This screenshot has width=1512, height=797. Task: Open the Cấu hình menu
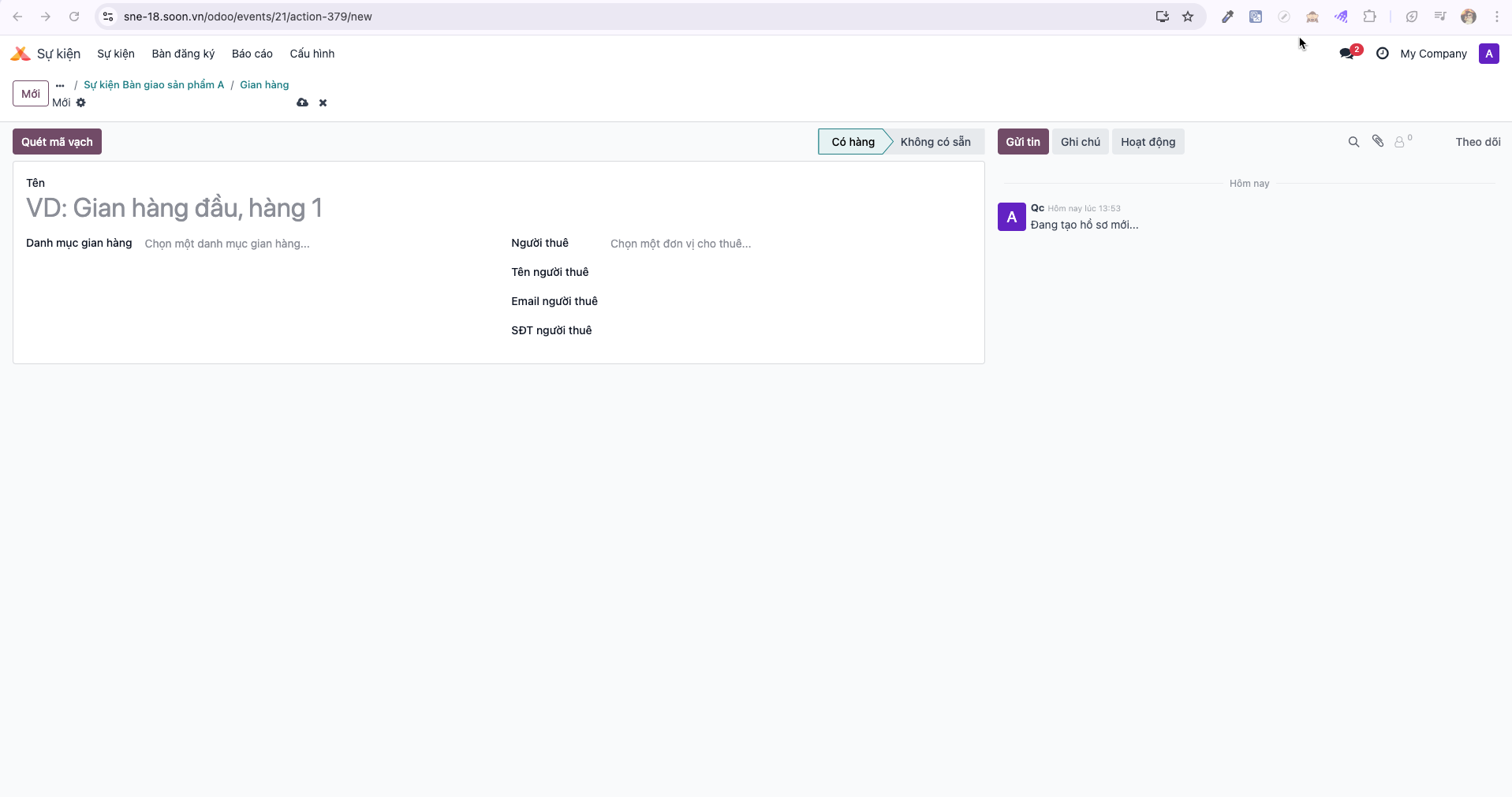[312, 54]
